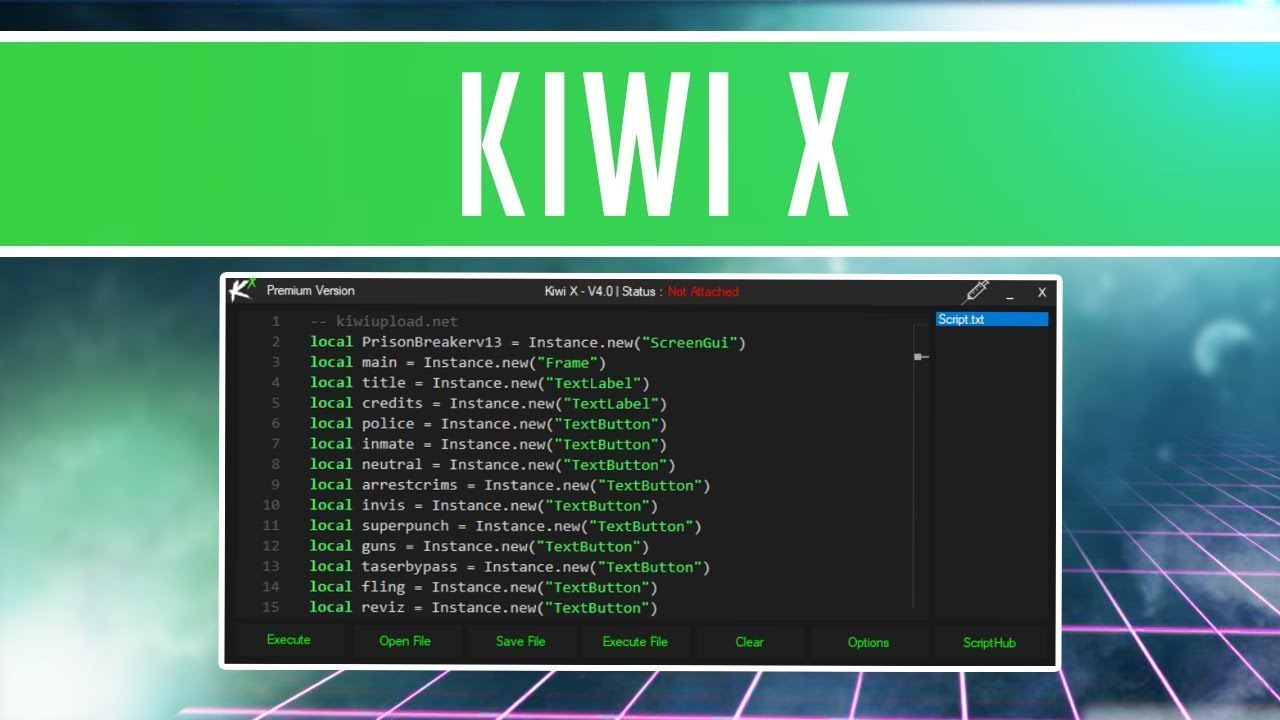This screenshot has height=720, width=1280.
Task: Click the 'local taserbypass' code line
Action: click(510, 567)
